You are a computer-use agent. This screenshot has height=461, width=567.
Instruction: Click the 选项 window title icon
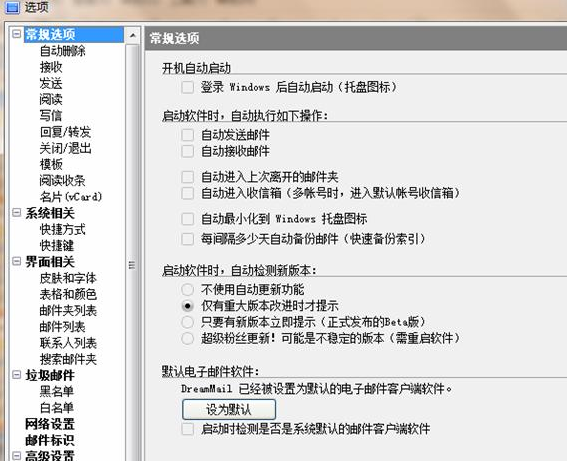coord(12,7)
